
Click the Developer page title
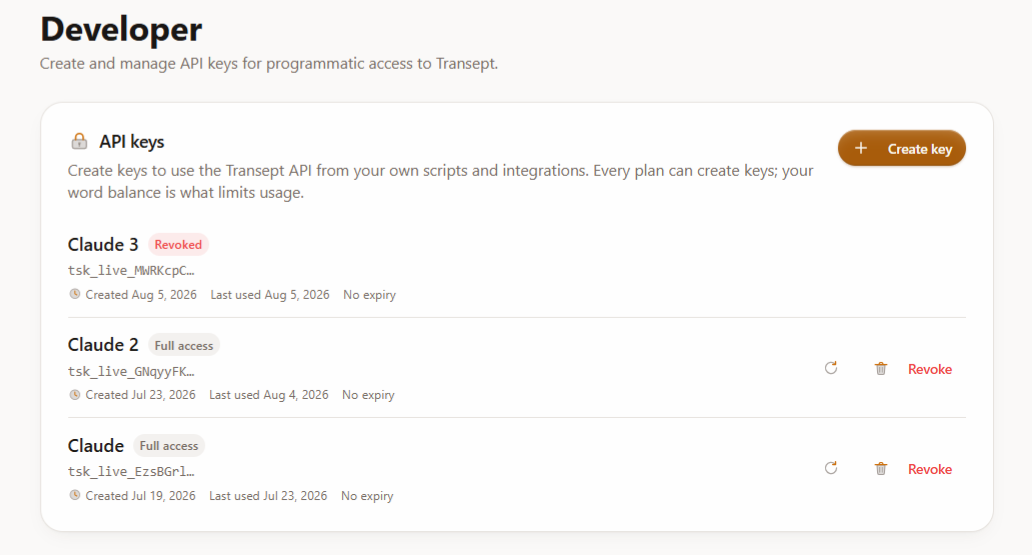[121, 30]
